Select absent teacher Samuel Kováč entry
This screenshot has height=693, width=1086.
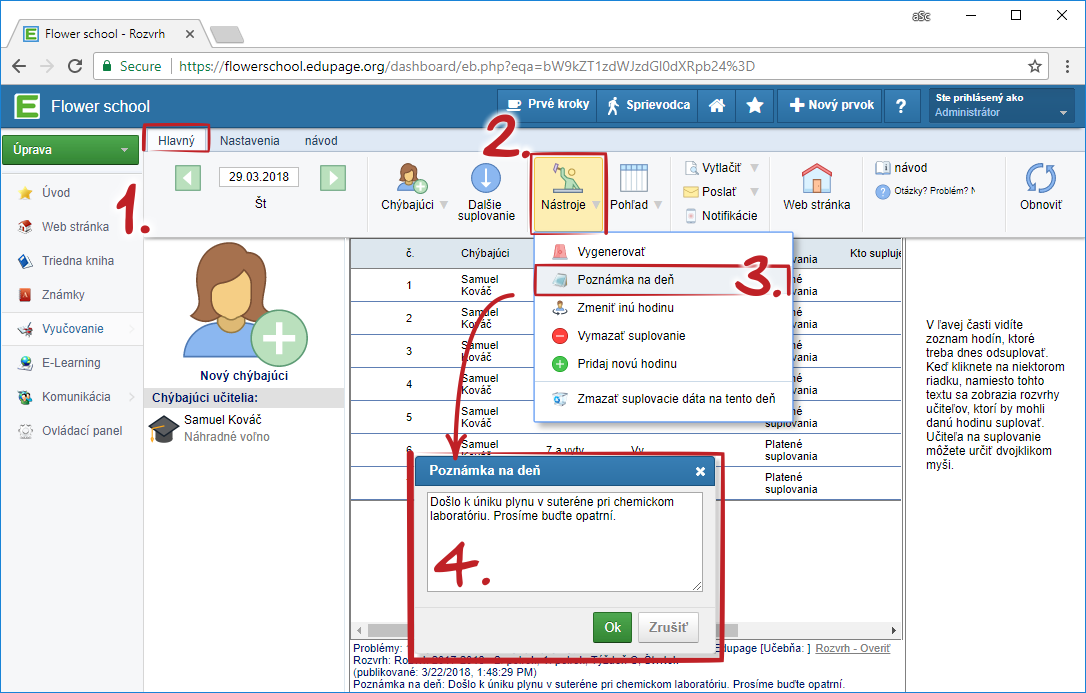tap(244, 429)
